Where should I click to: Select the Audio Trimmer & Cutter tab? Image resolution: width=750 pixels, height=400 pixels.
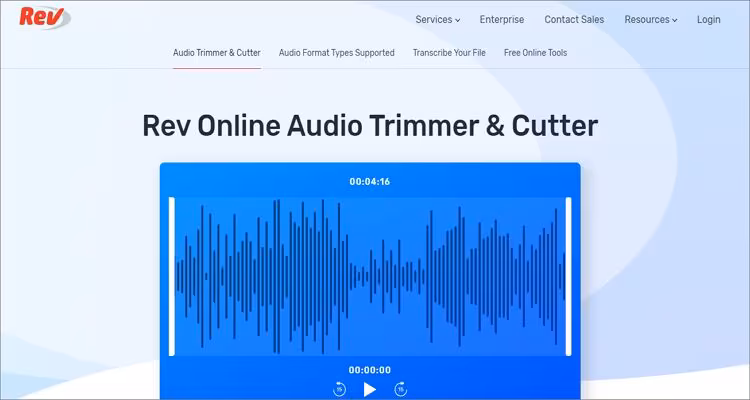tap(217, 53)
